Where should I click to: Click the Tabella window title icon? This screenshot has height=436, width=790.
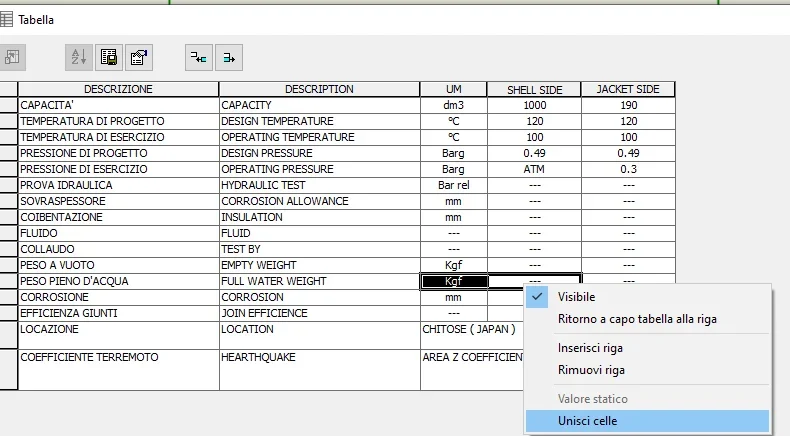pos(8,19)
